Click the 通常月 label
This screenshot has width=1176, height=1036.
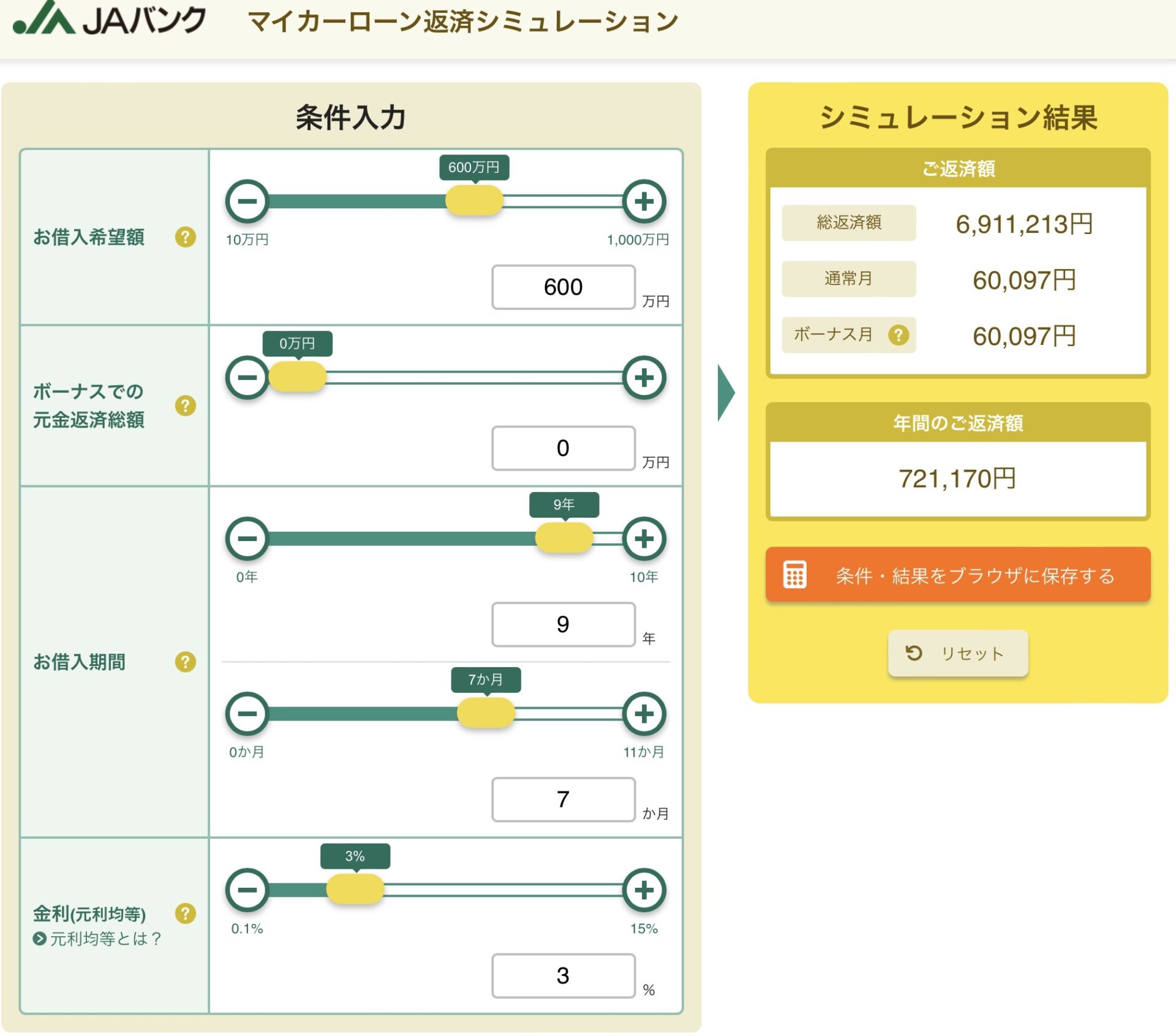(849, 279)
